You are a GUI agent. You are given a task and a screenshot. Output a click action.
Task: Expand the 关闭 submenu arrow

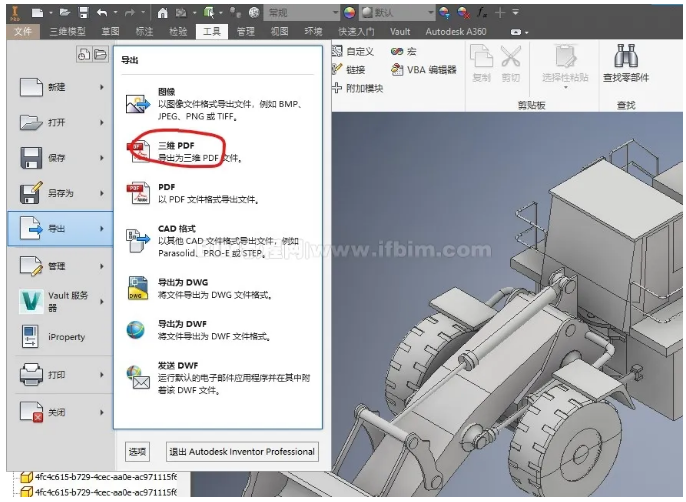pyautogui.click(x=102, y=412)
